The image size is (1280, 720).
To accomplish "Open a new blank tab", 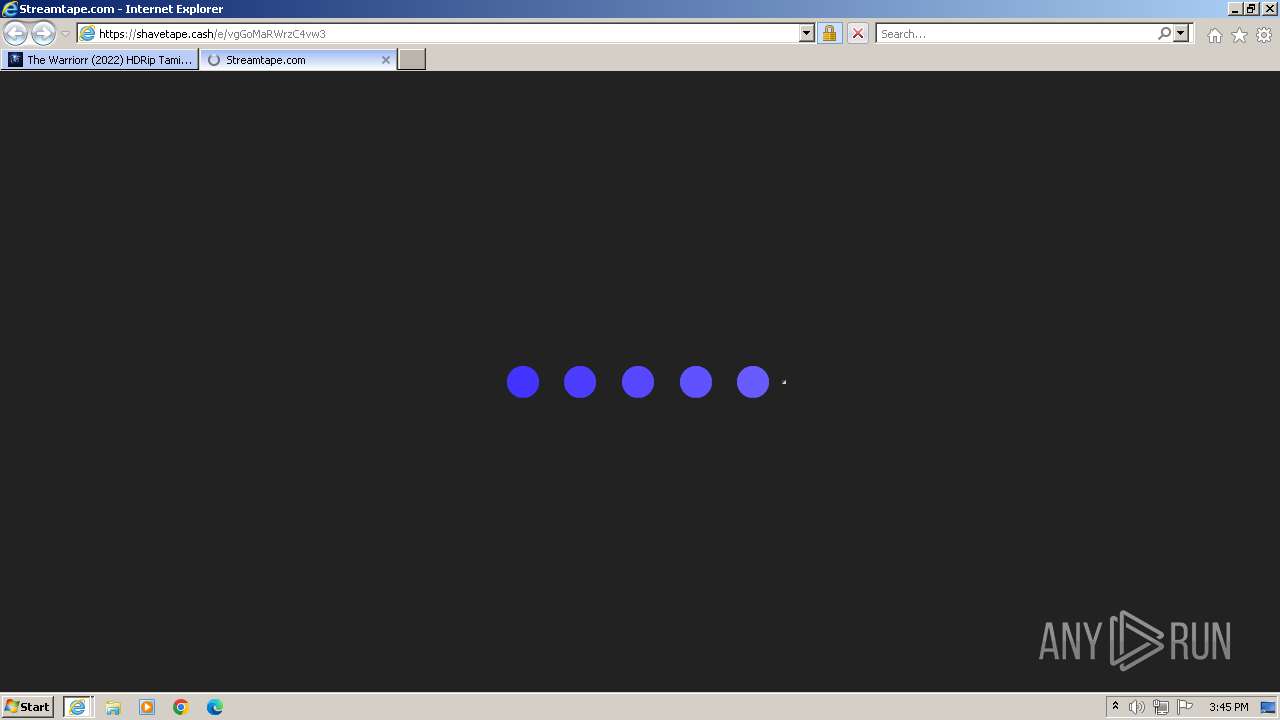I will [412, 60].
